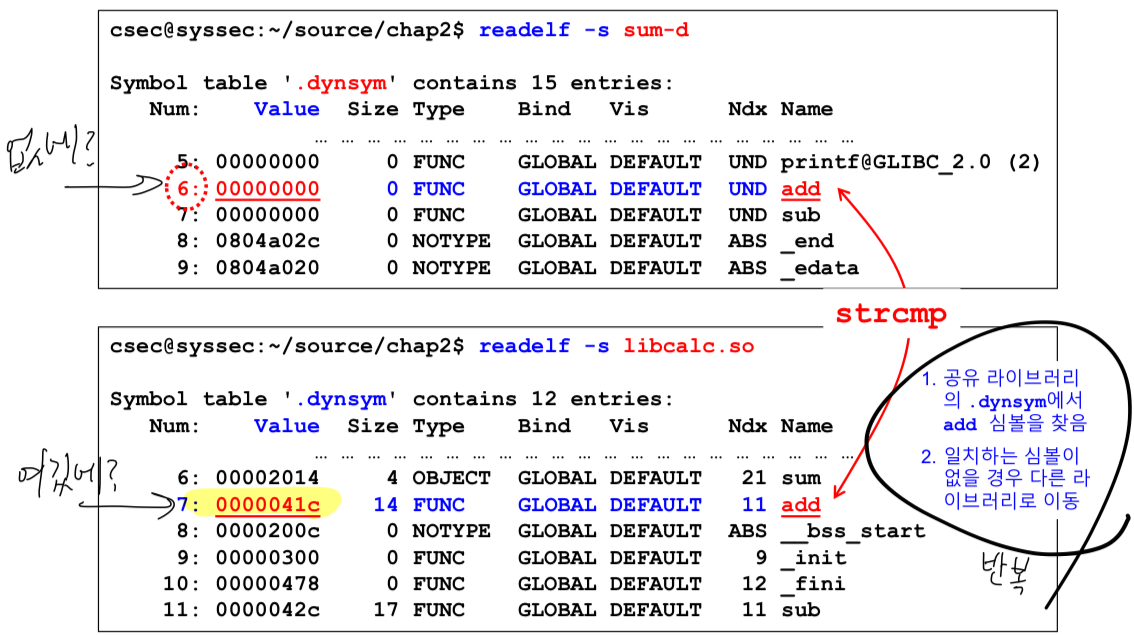Click the value '00002014' in the sum row

(x=268, y=478)
